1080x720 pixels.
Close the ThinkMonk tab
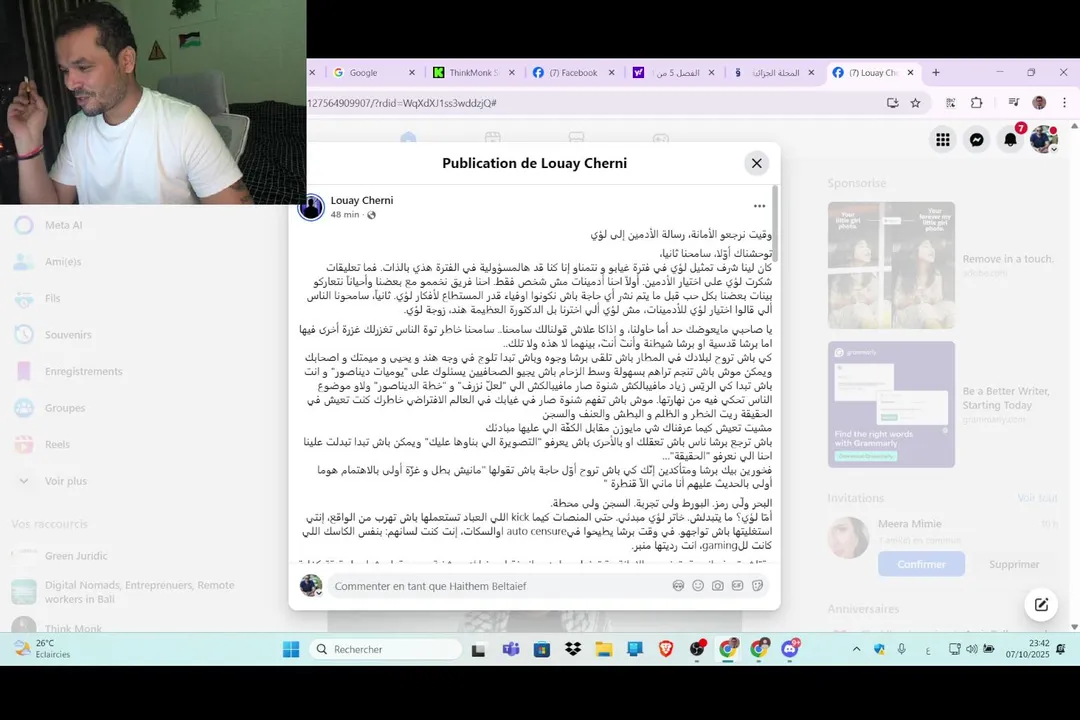(512, 72)
